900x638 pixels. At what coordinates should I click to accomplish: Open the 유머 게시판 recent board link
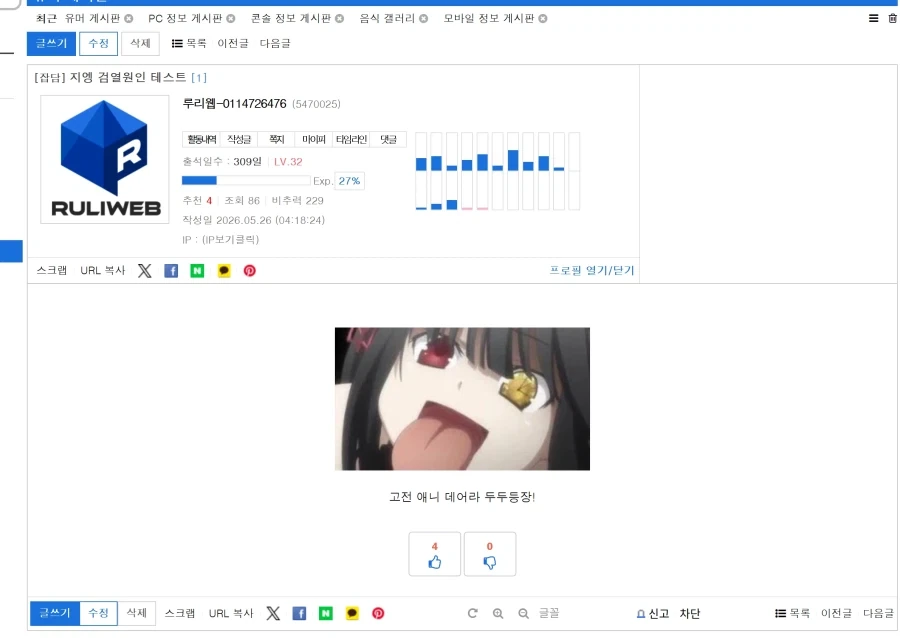coord(92,18)
